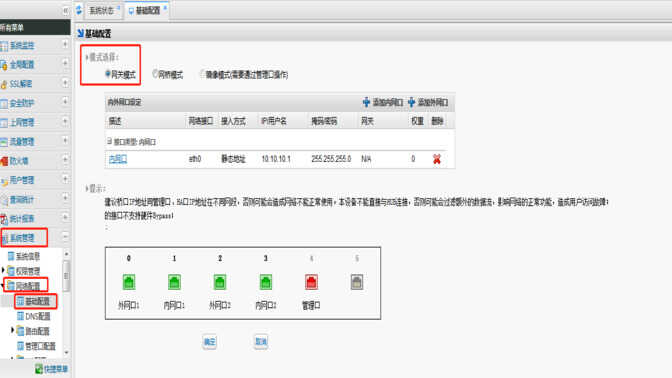672x378 pixels.
Task: Click IP address cell 10.10.10.1
Action: tap(276, 159)
